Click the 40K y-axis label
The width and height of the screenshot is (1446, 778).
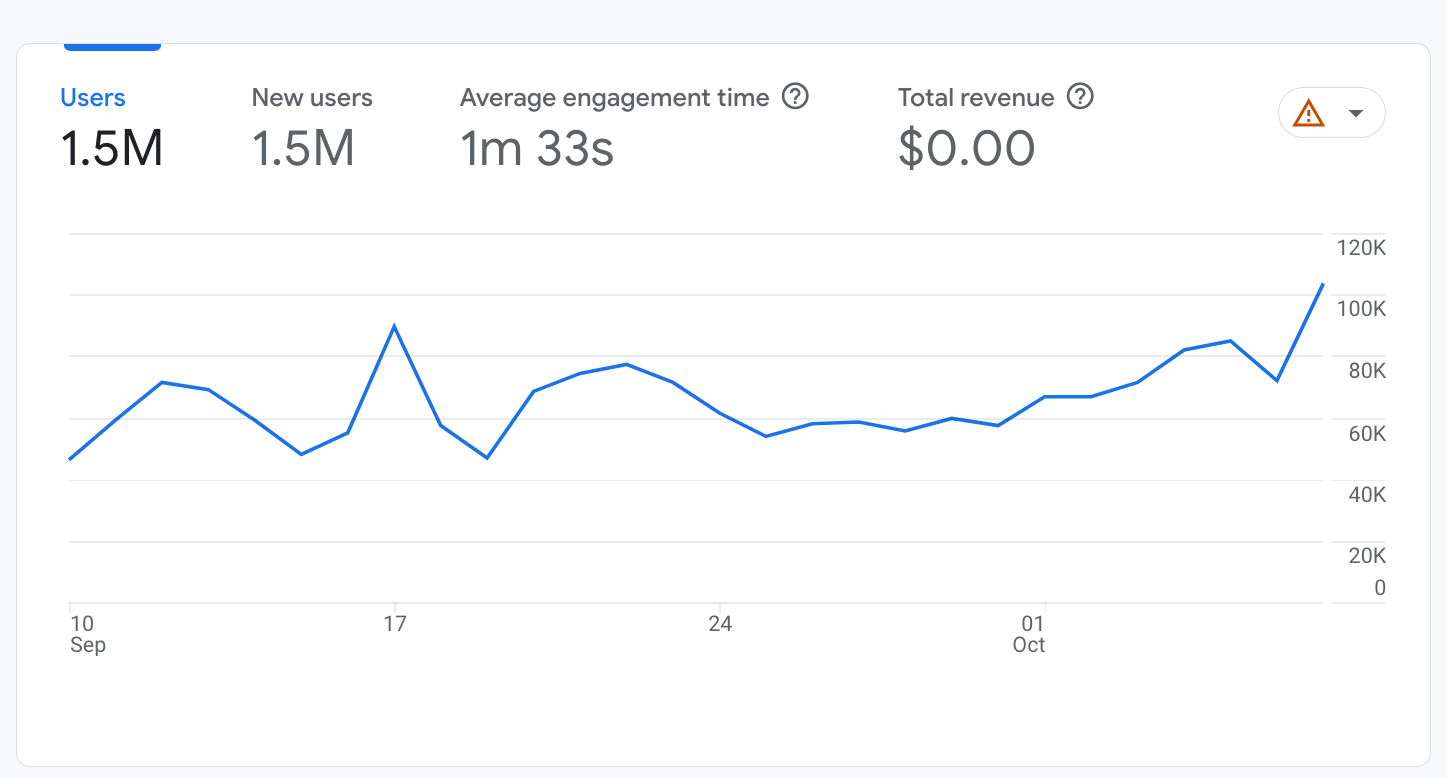pos(1366,495)
